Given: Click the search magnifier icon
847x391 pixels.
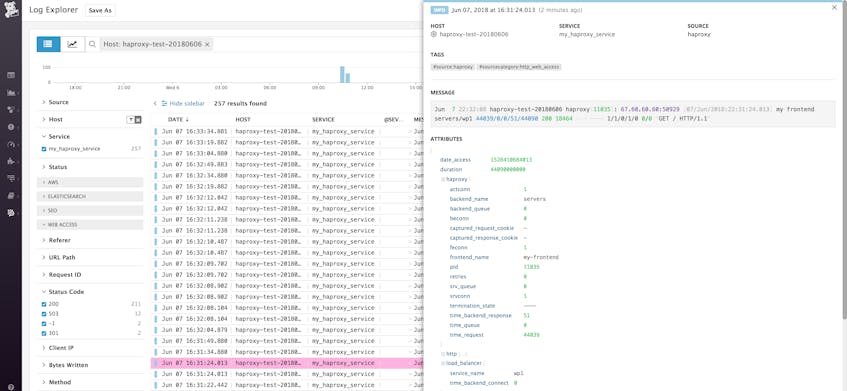Looking at the screenshot, I should (92, 44).
